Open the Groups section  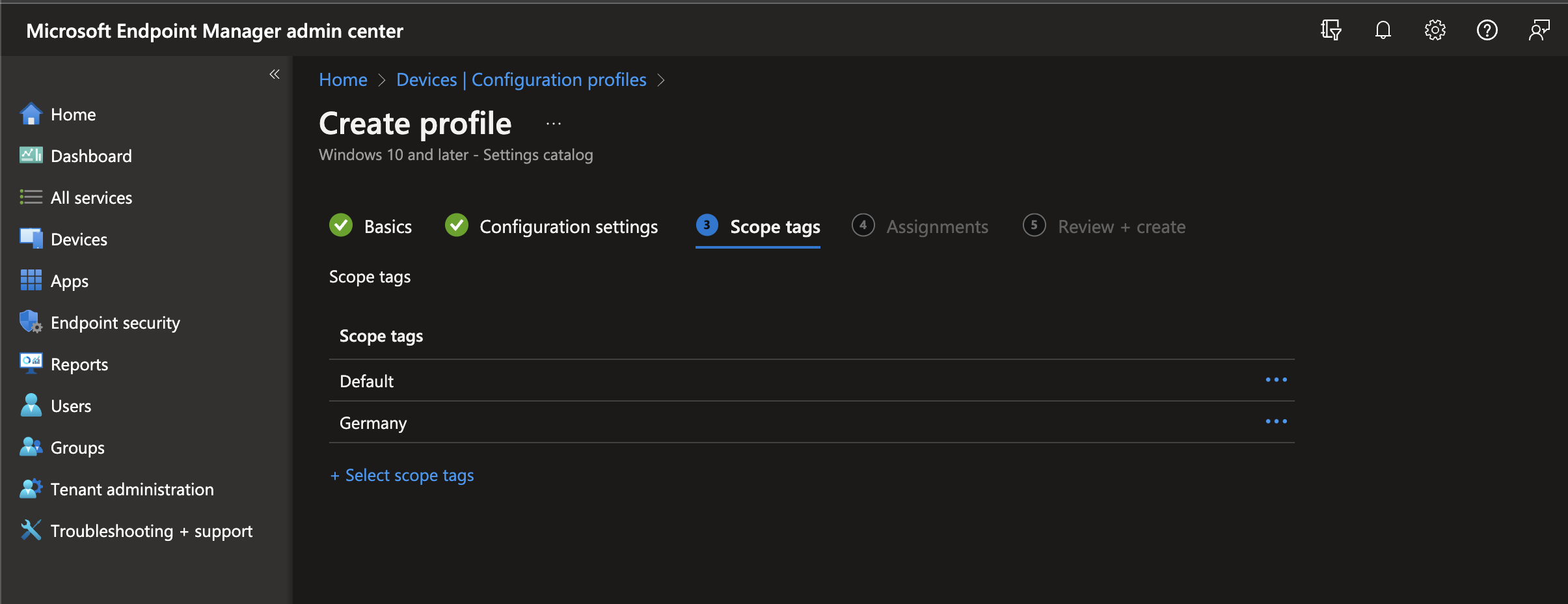tap(77, 447)
